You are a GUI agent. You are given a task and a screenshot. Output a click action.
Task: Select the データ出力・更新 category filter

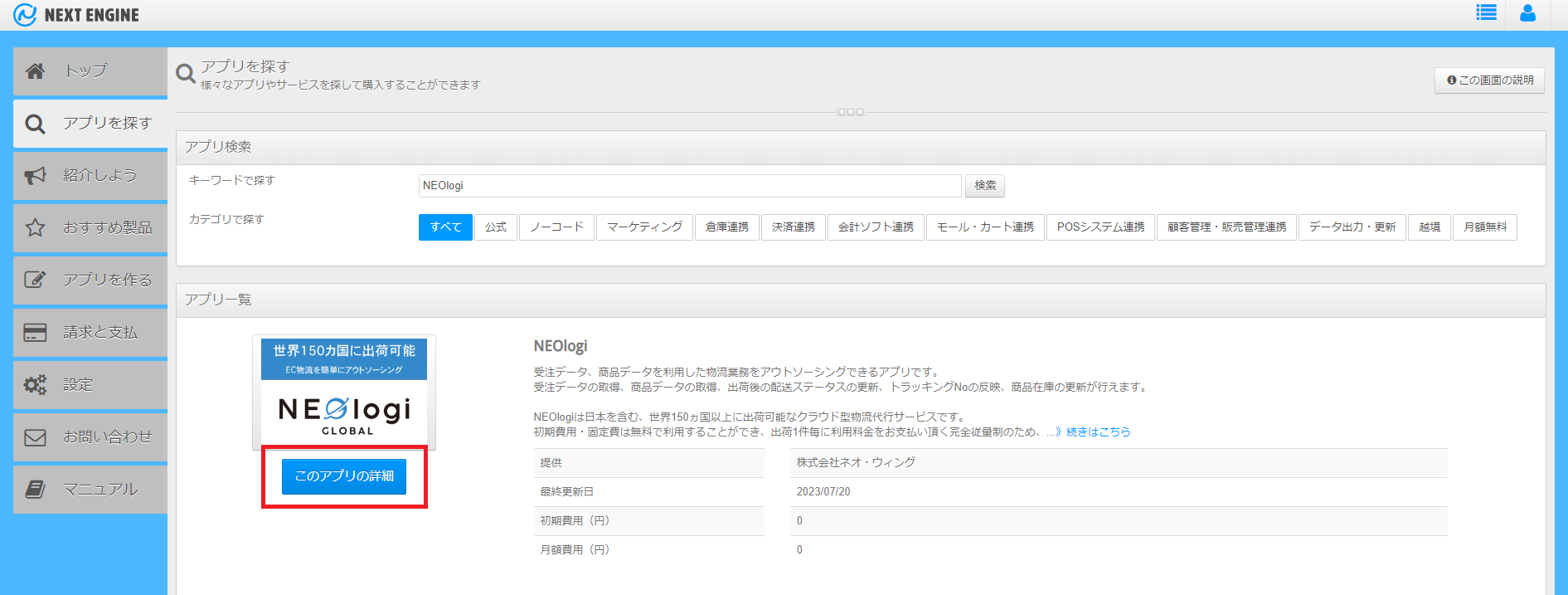[x=1352, y=227]
